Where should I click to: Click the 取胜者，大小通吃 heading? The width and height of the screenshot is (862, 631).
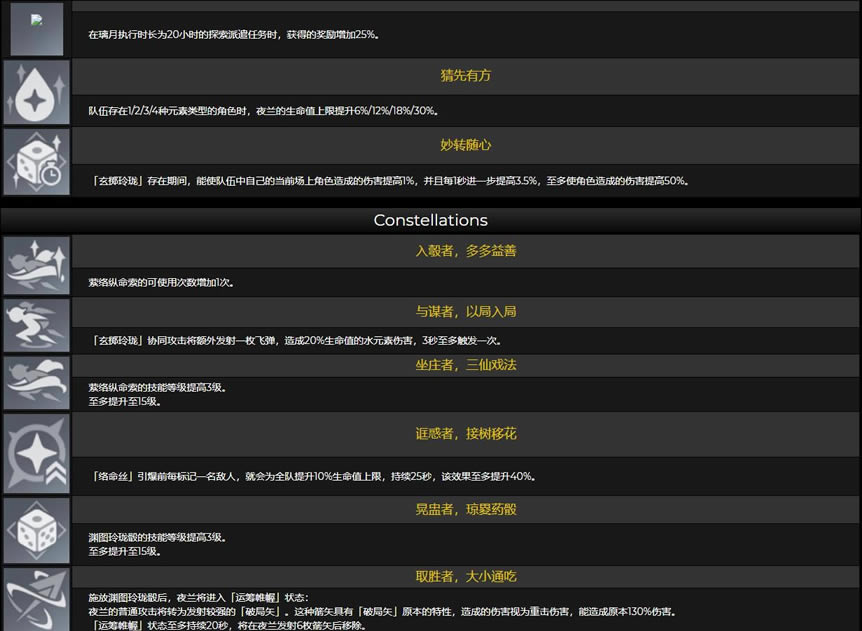pos(465,577)
